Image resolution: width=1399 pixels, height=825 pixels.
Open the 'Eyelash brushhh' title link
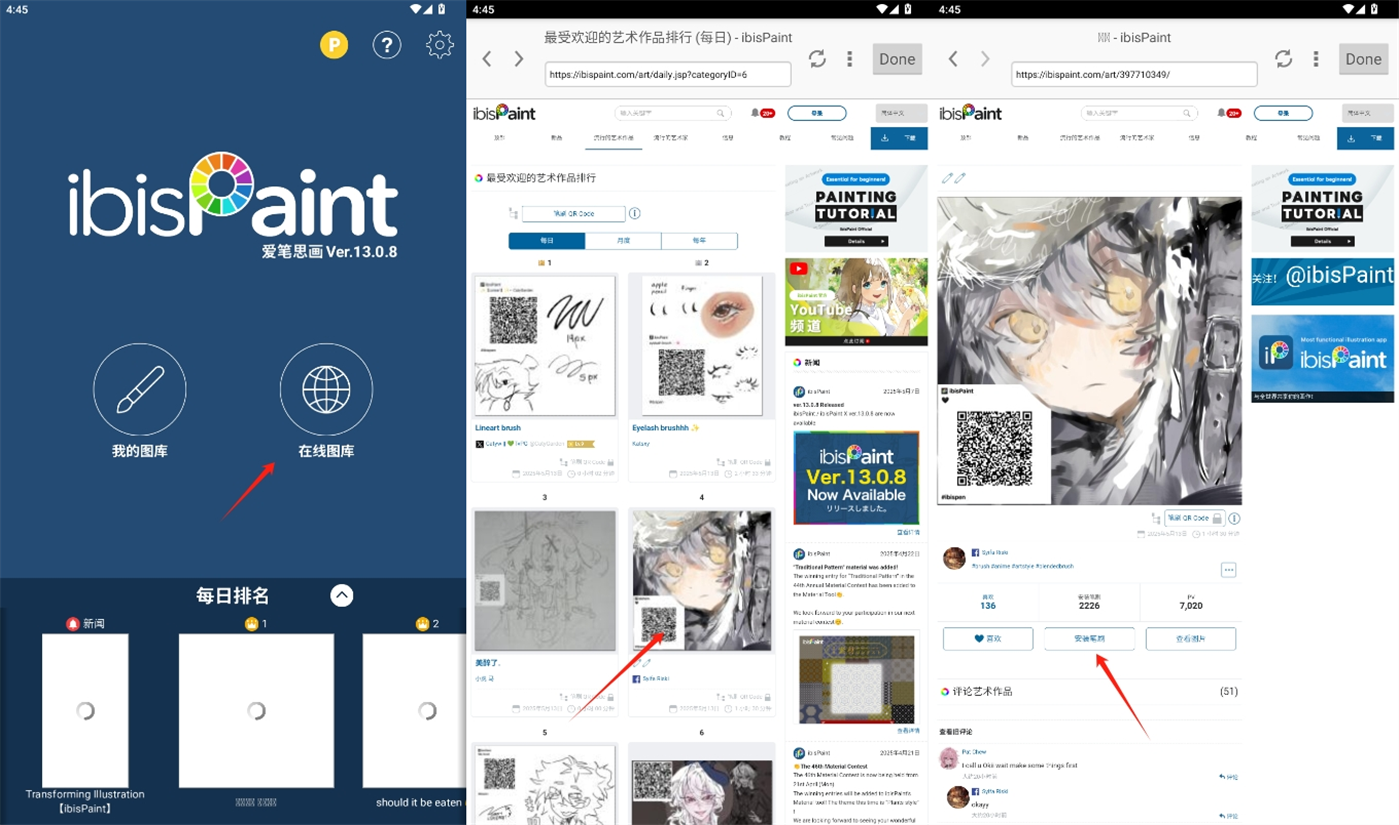tap(665, 427)
